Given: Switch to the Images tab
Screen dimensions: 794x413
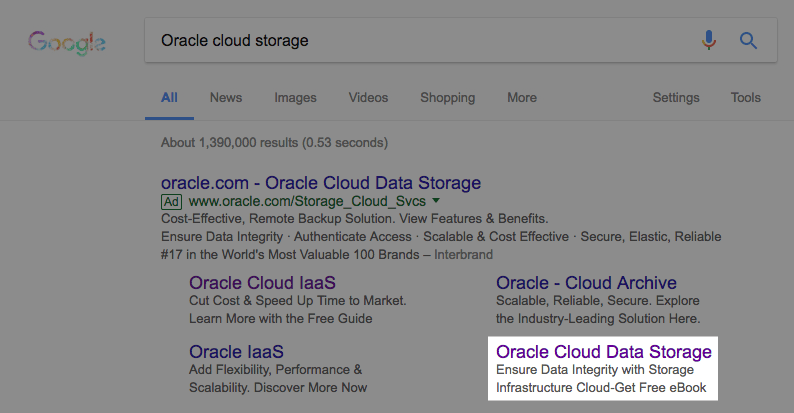Looking at the screenshot, I should pyautogui.click(x=295, y=98).
